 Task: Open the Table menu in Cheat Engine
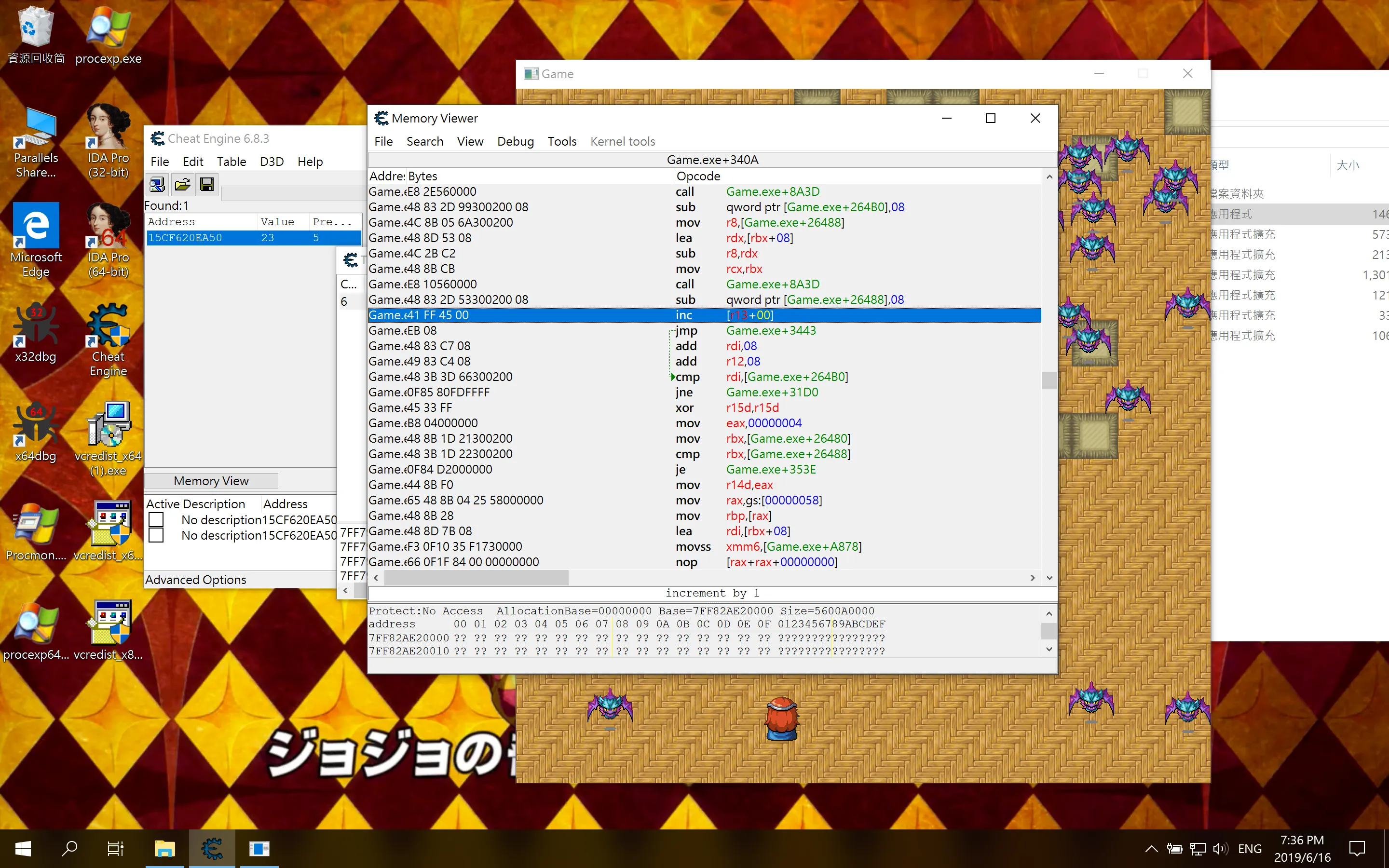[231, 162]
